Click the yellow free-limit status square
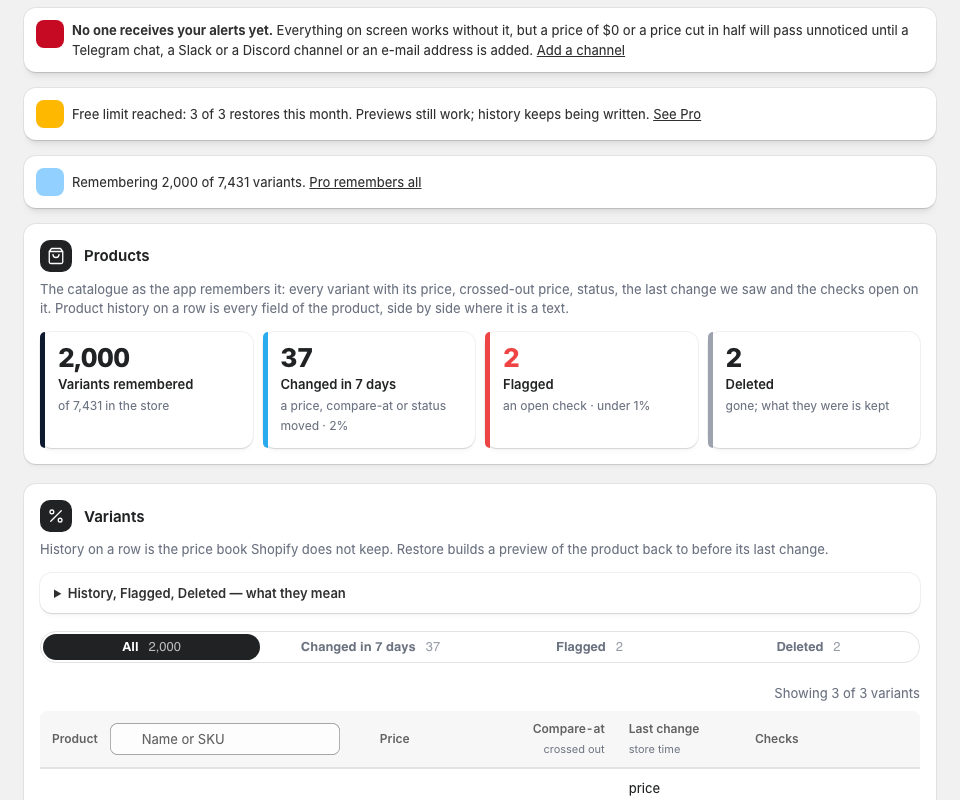The image size is (960, 800). pos(50,114)
